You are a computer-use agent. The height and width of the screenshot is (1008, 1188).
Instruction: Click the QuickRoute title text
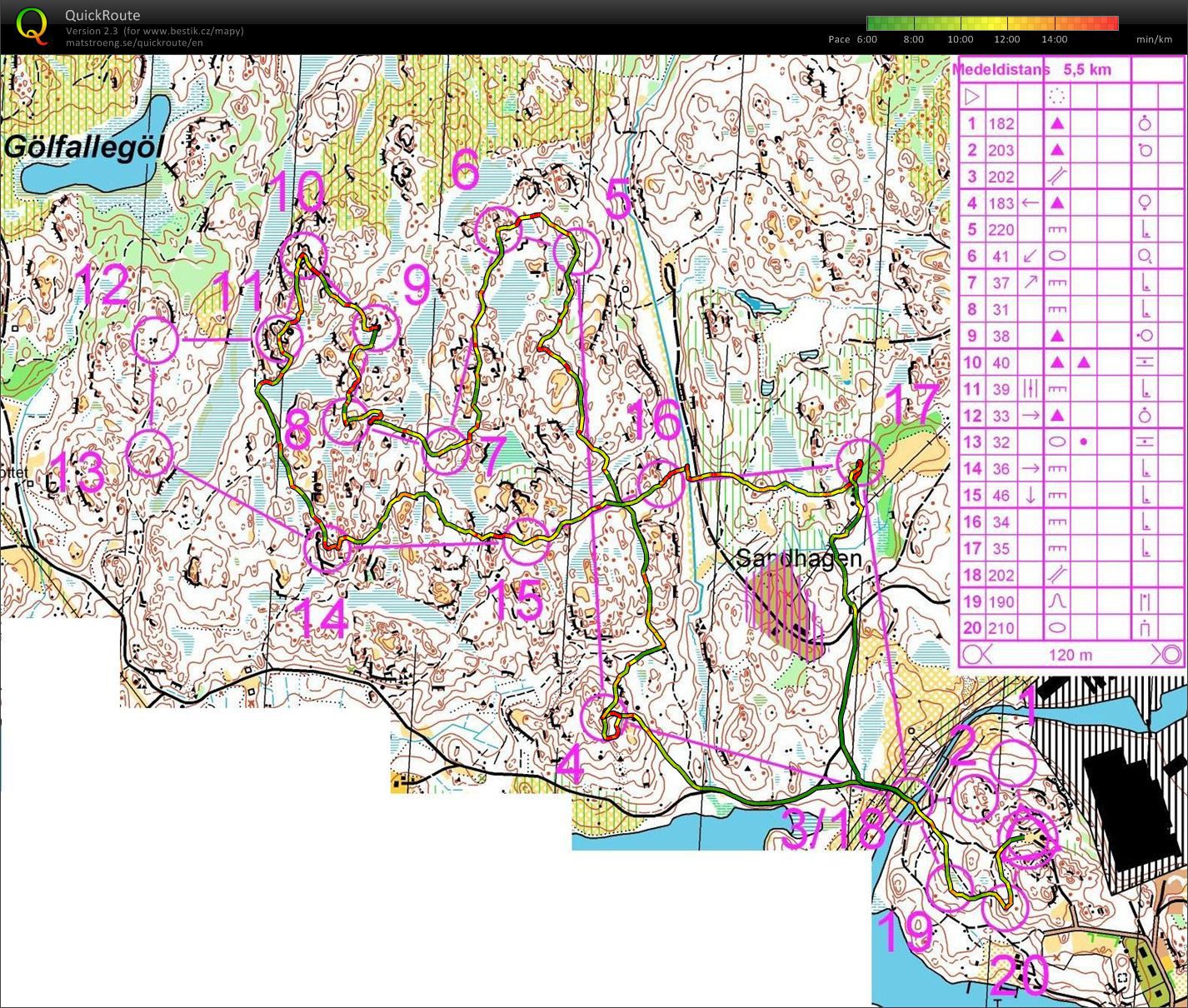pyautogui.click(x=102, y=15)
